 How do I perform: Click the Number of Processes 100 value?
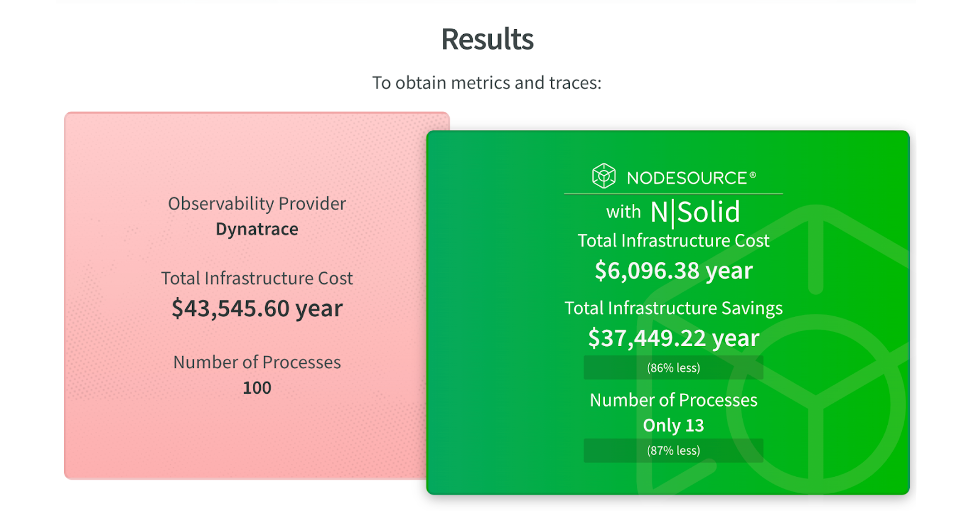(257, 388)
